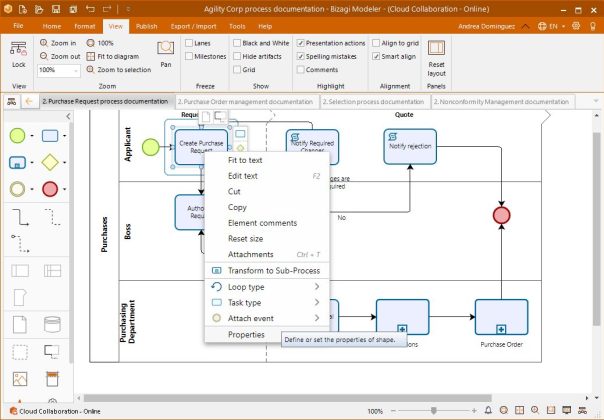Image resolution: width=604 pixels, height=420 pixels.
Task: Open Start Event shape variants arrow
Action: pyautogui.click(x=32, y=136)
